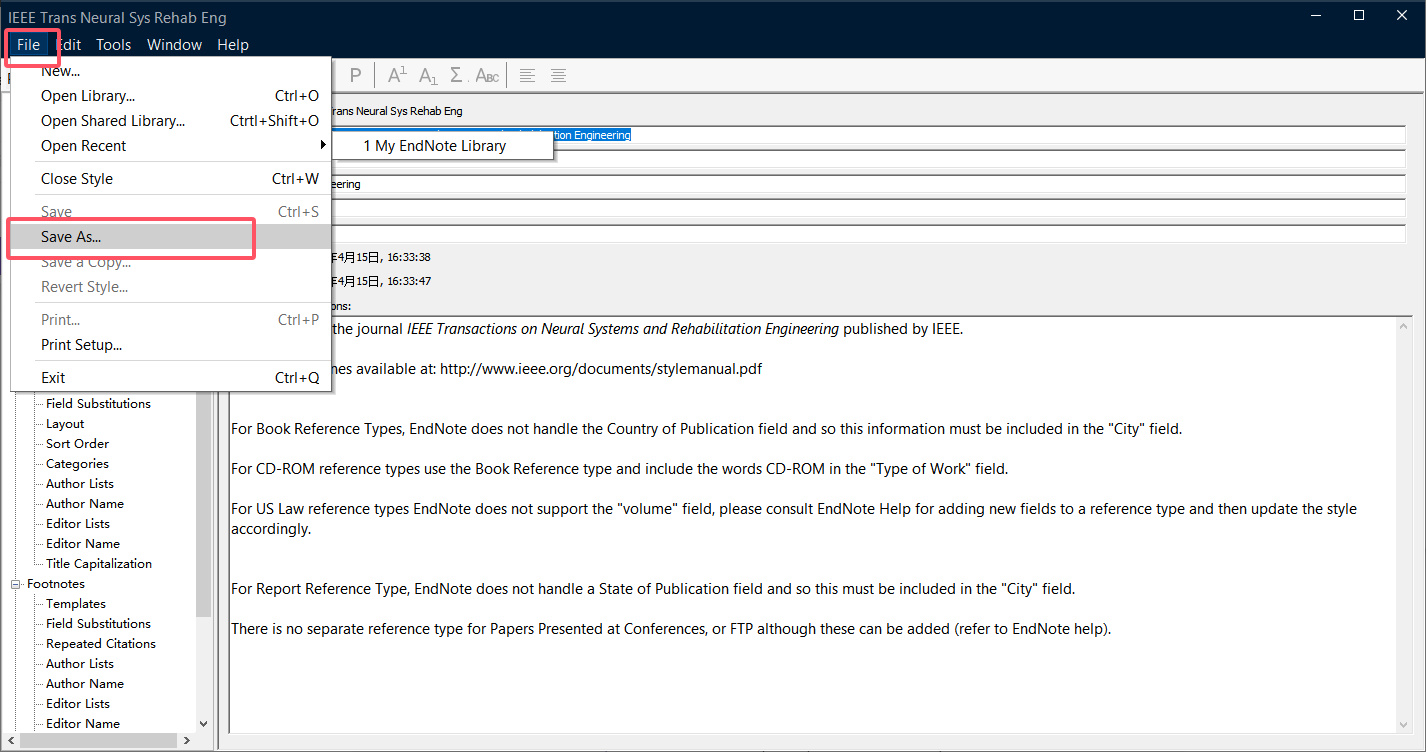
Task: Select Repeated Citations tree item
Action: (101, 644)
